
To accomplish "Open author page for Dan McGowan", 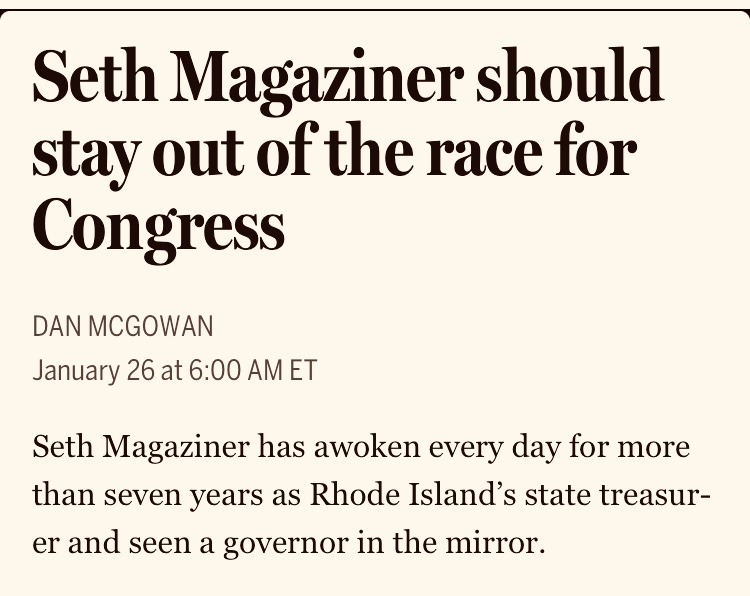I will click(122, 327).
